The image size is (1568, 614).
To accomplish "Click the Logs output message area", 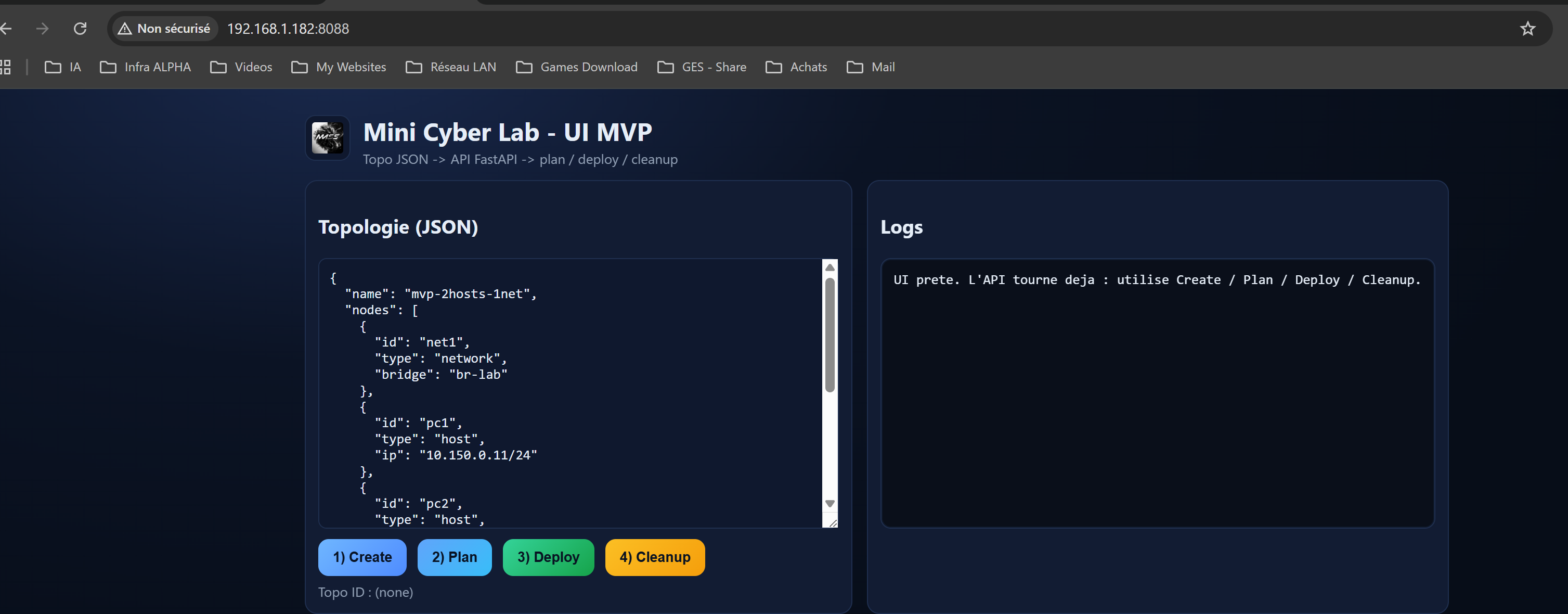I will pos(1157,393).
